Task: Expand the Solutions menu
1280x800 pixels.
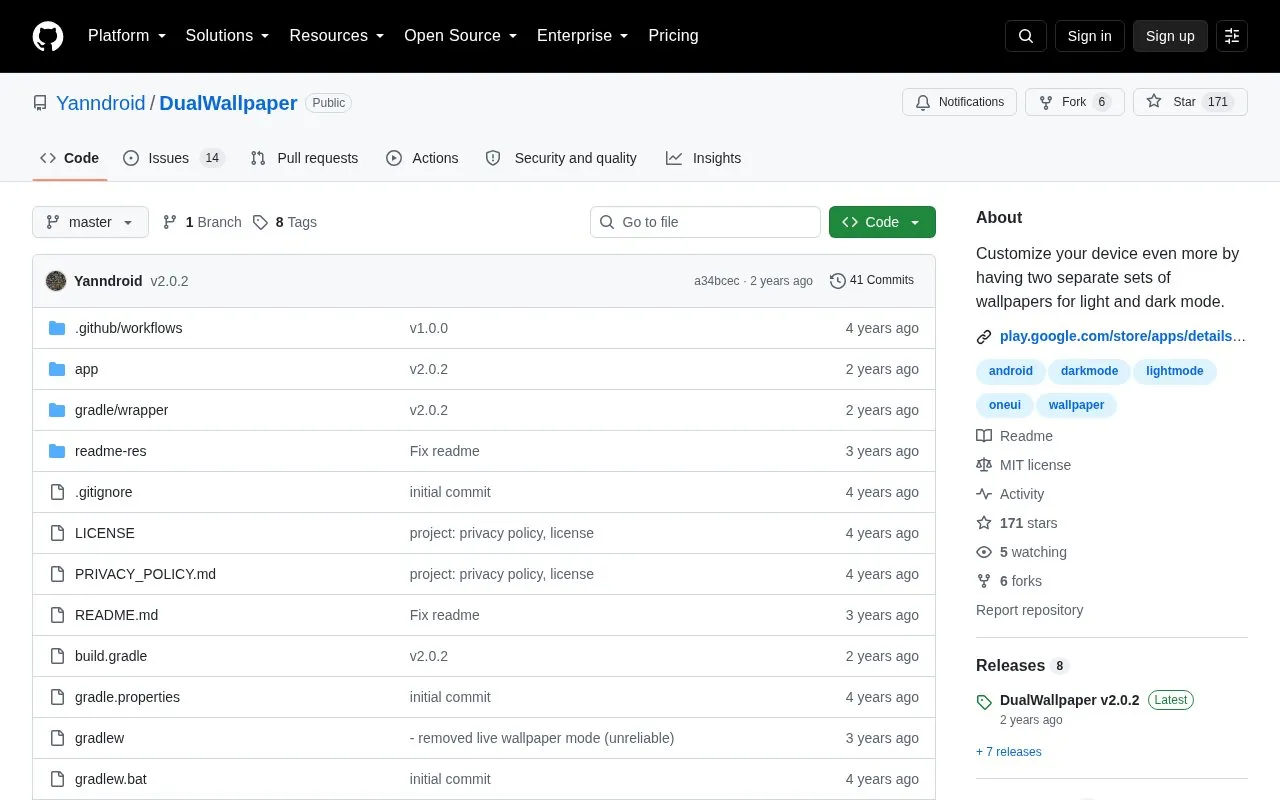Action: point(227,36)
